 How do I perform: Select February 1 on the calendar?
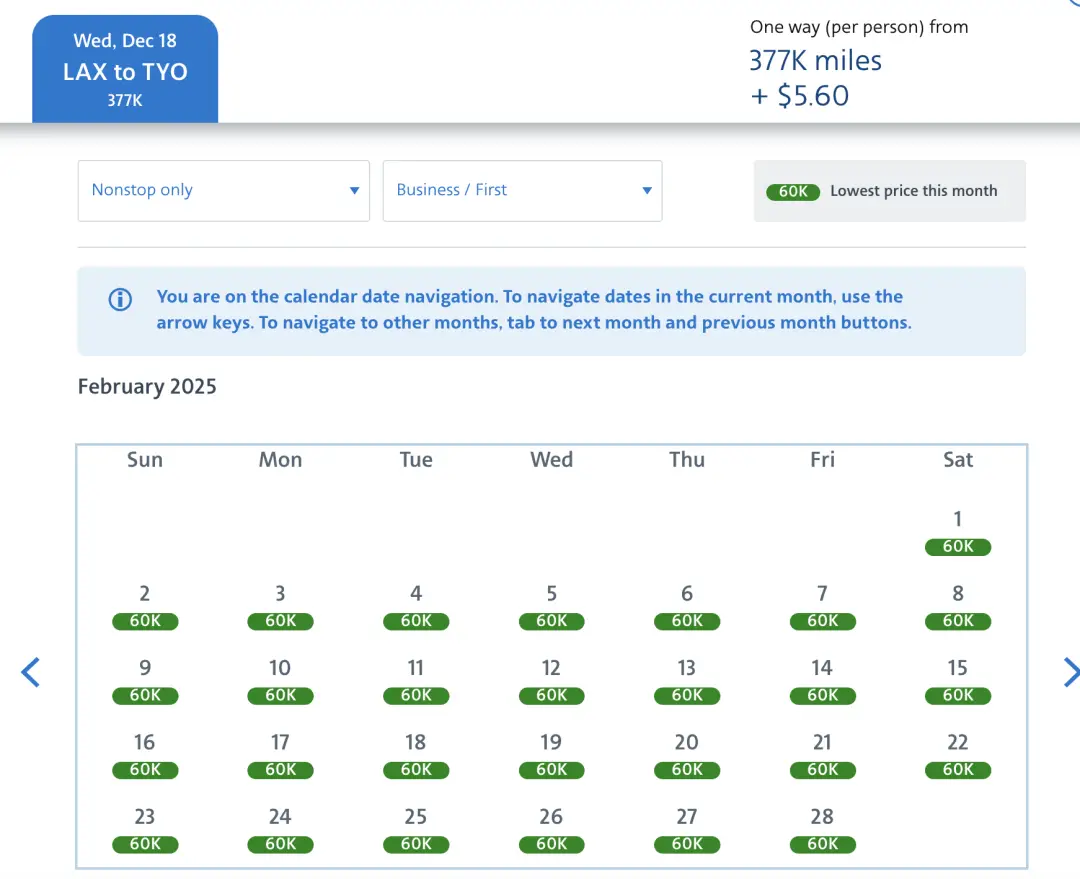(957, 531)
